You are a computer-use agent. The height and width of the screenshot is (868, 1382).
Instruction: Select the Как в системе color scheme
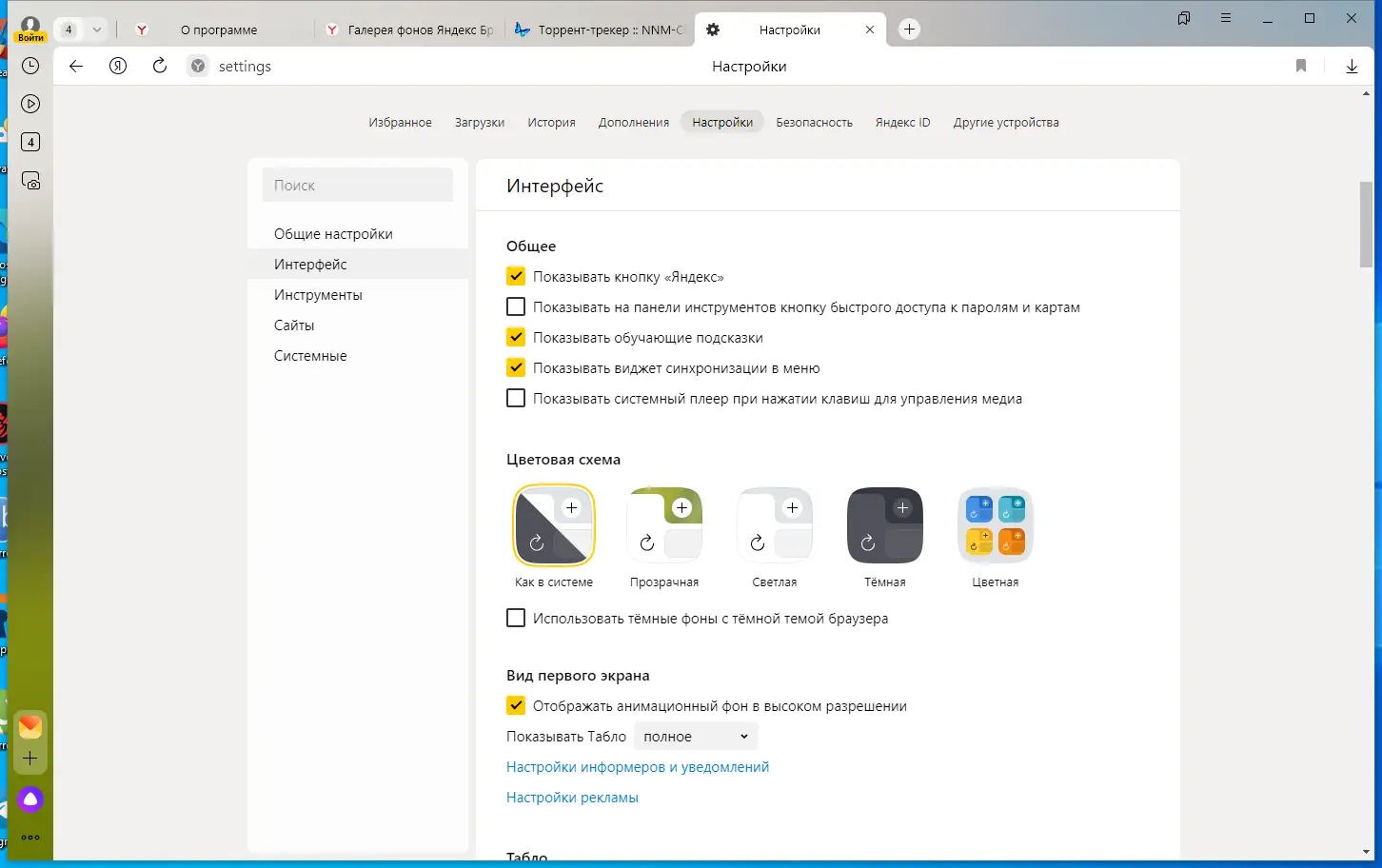click(x=554, y=525)
